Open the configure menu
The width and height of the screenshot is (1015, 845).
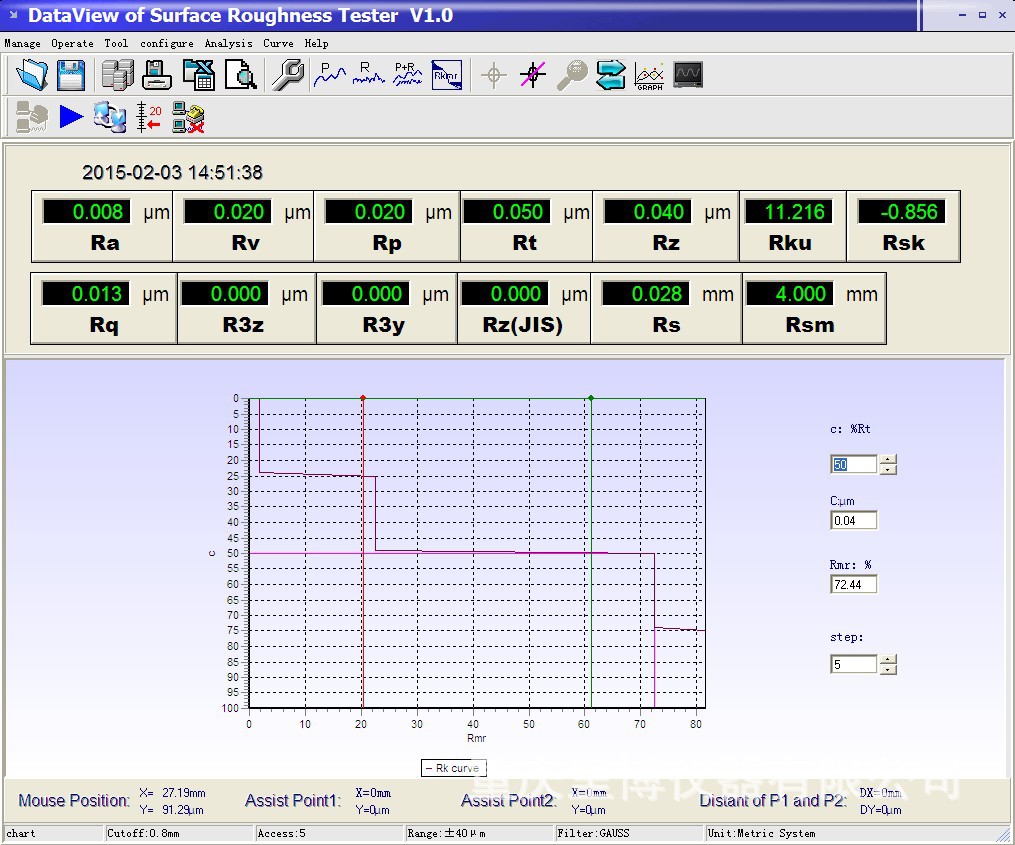(x=167, y=44)
